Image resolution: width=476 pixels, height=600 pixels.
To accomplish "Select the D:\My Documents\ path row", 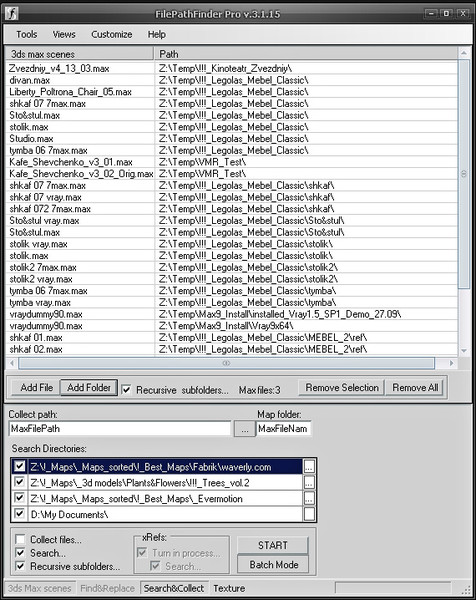I will click(165, 514).
